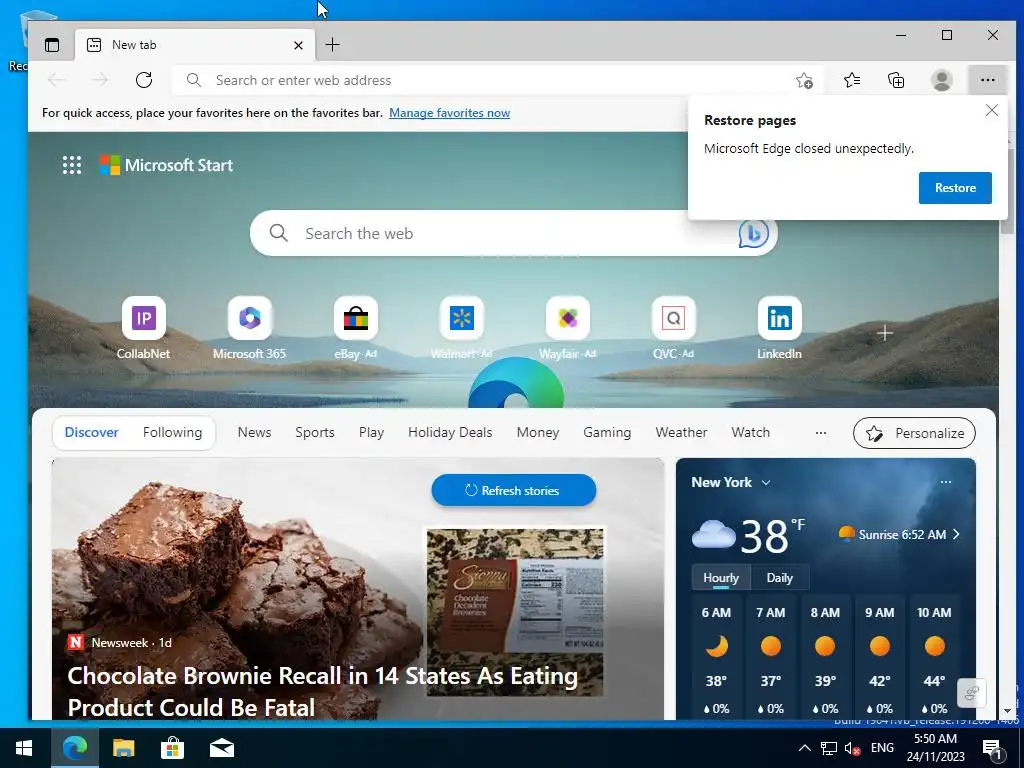Open the eBay quick link

click(356, 328)
